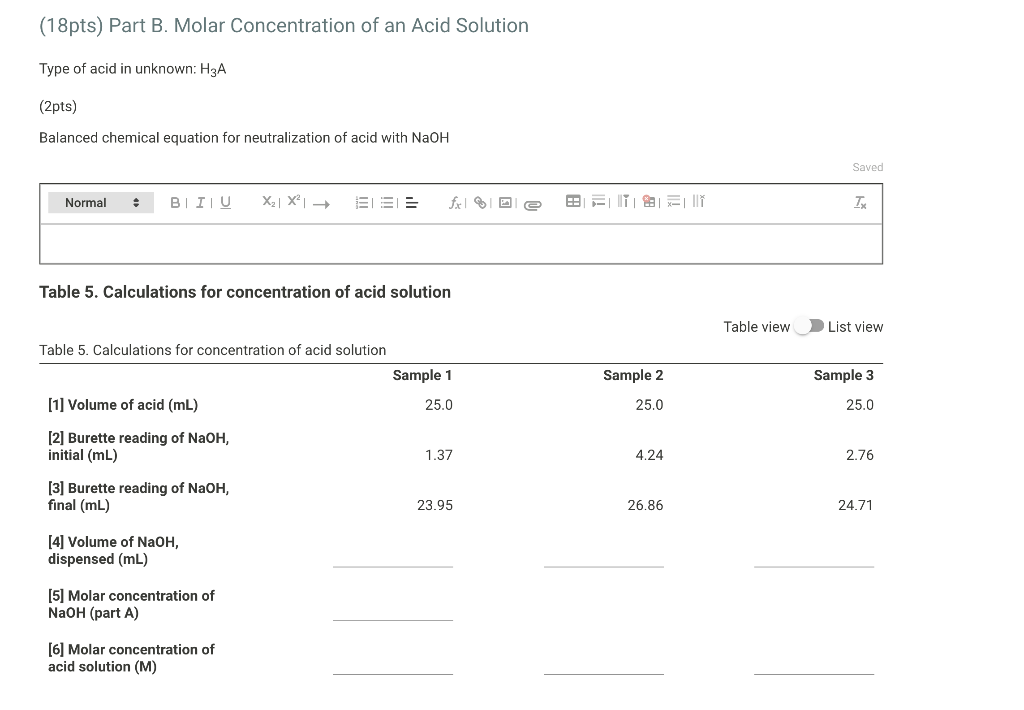Screen dimensions: 1024x710
Task: Apply a bulleted list format
Action: [388, 201]
